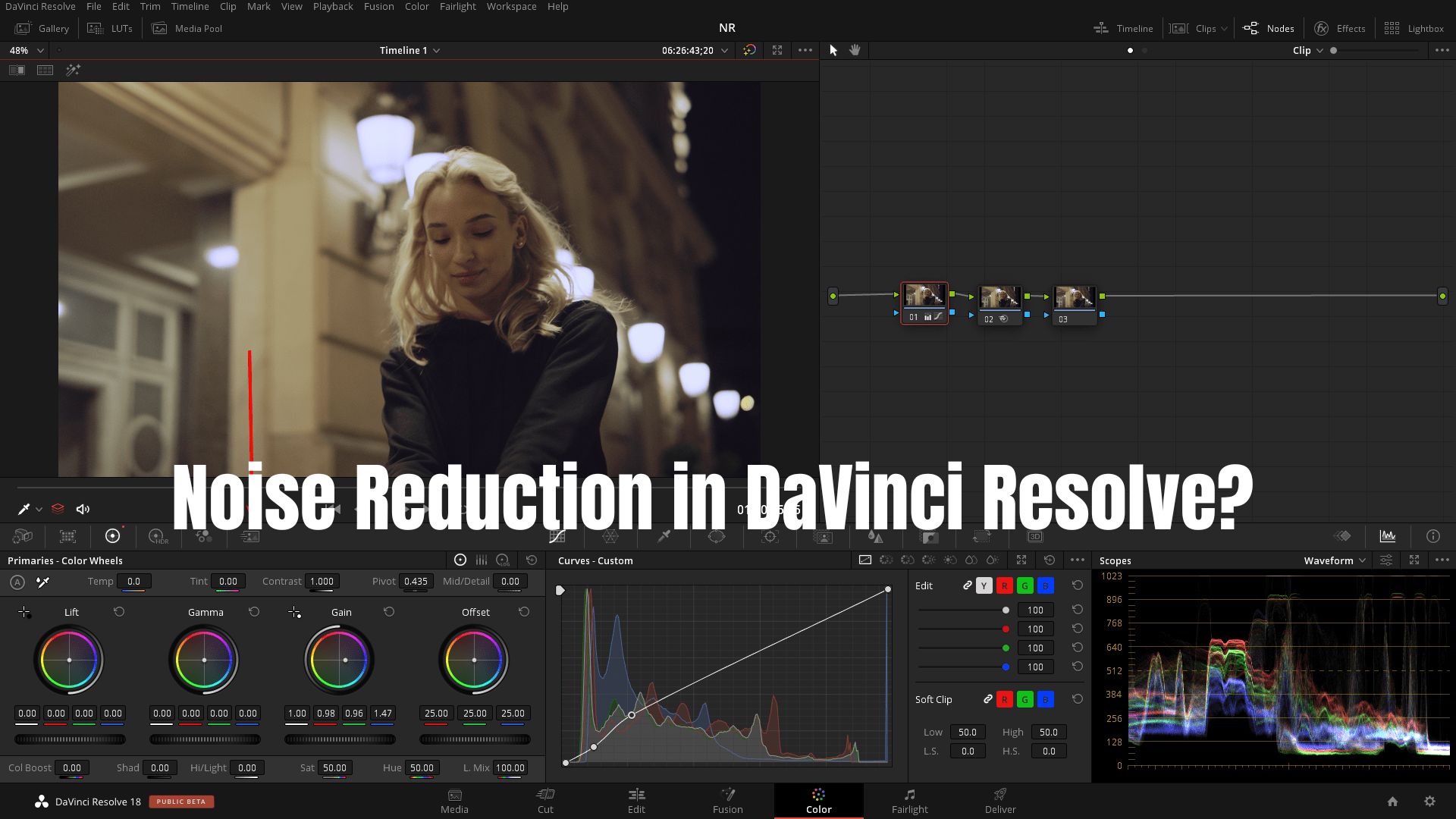Toggle Soft Clip blue channel
Screen dimensions: 1456x819
pyautogui.click(x=1045, y=699)
